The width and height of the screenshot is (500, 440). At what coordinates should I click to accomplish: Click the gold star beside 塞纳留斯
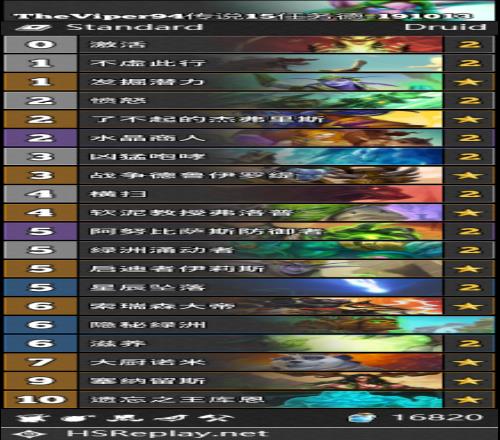[469, 381]
